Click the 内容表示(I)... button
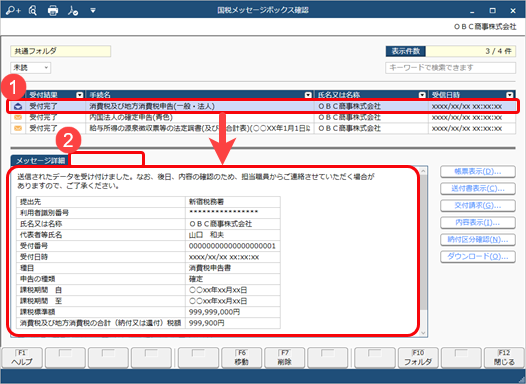Image resolution: width=526 pixels, height=384 pixels. coord(478,223)
